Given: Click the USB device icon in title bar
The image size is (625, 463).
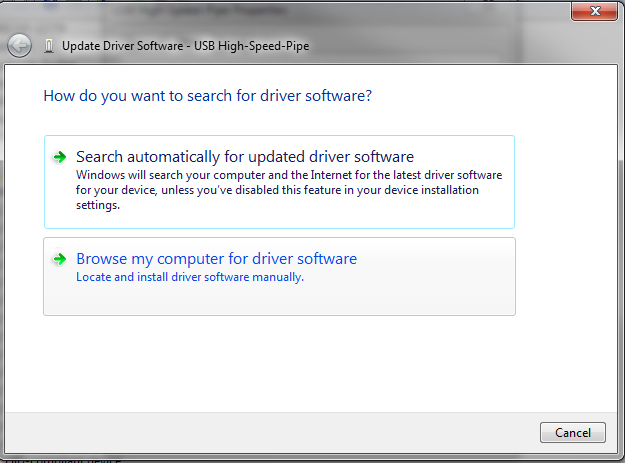Looking at the screenshot, I should click(50, 45).
